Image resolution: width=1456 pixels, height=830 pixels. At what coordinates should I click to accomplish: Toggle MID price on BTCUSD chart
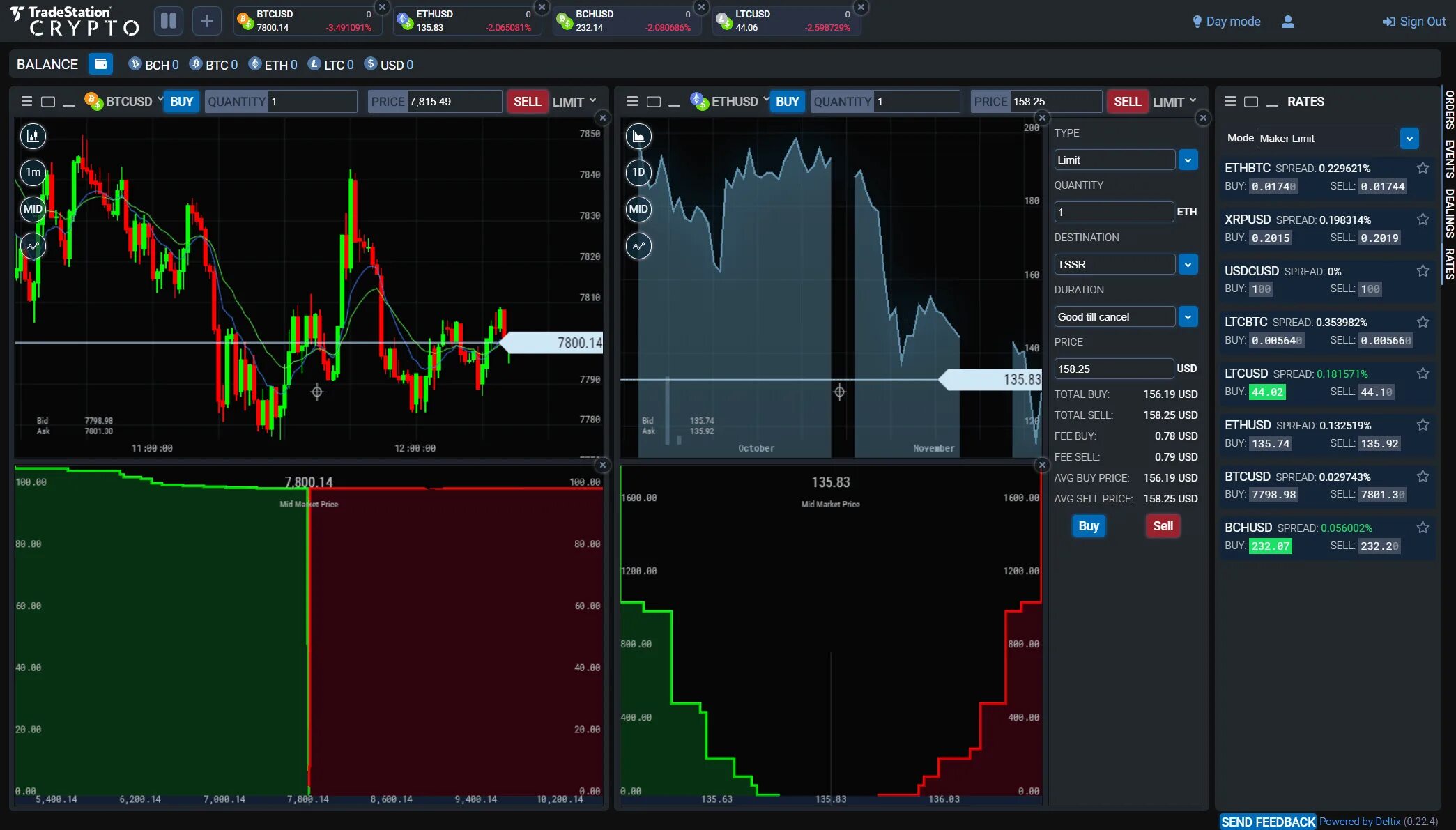(x=33, y=209)
